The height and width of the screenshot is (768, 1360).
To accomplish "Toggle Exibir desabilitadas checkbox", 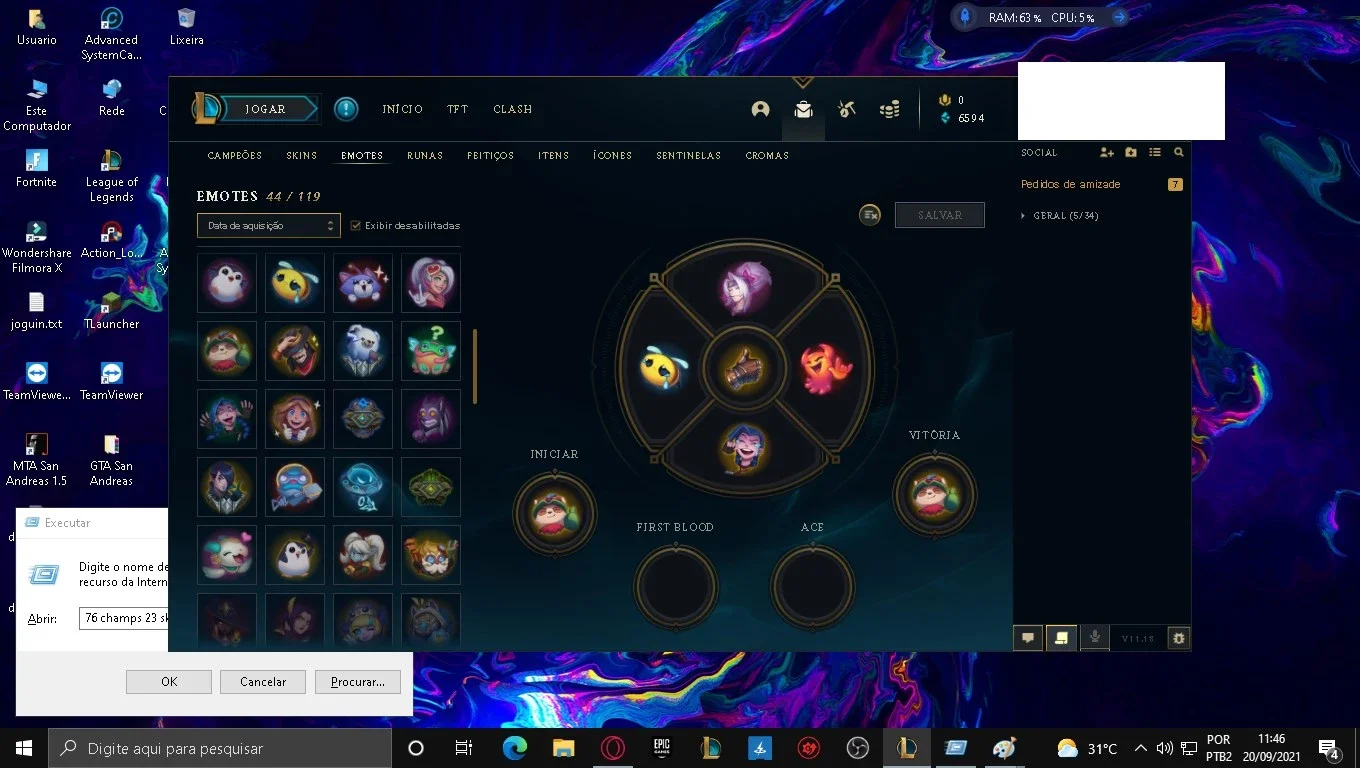I will [x=355, y=226].
